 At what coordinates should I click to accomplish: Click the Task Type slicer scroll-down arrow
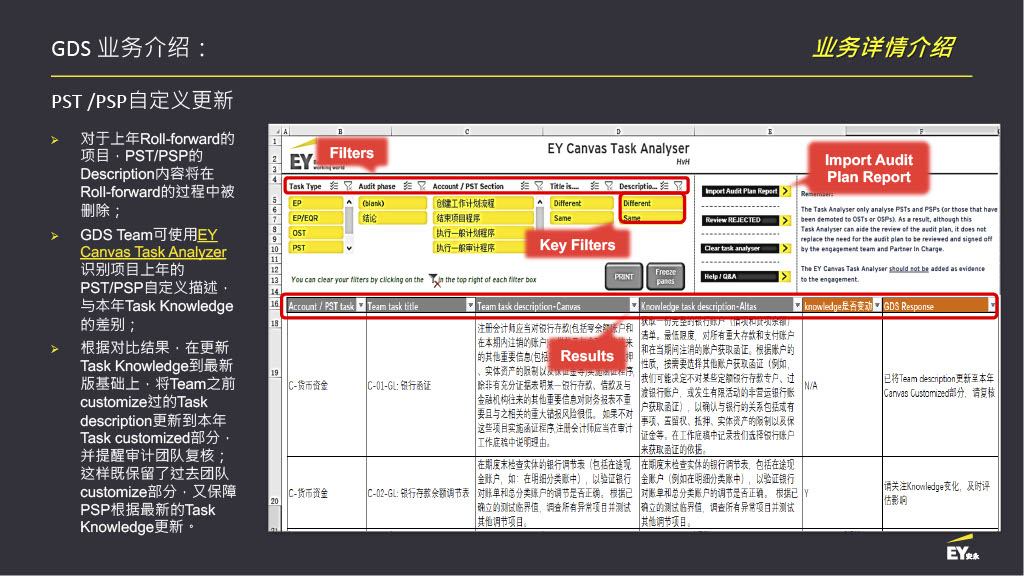349,248
